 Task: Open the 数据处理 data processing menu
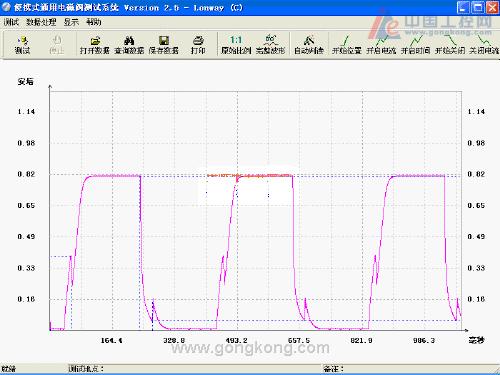[41, 22]
